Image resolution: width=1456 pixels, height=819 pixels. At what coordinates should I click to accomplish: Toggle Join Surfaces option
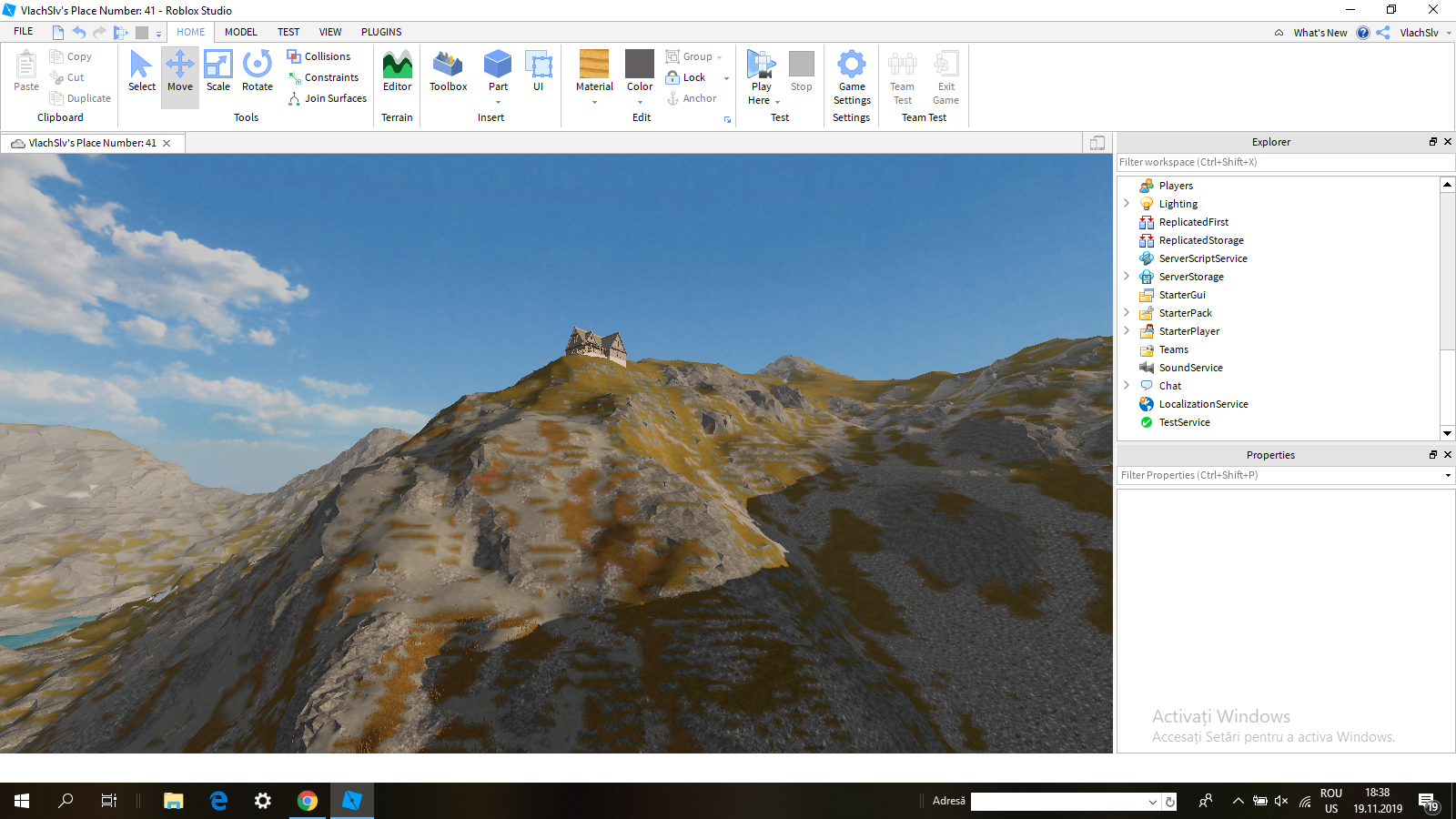[x=328, y=98]
